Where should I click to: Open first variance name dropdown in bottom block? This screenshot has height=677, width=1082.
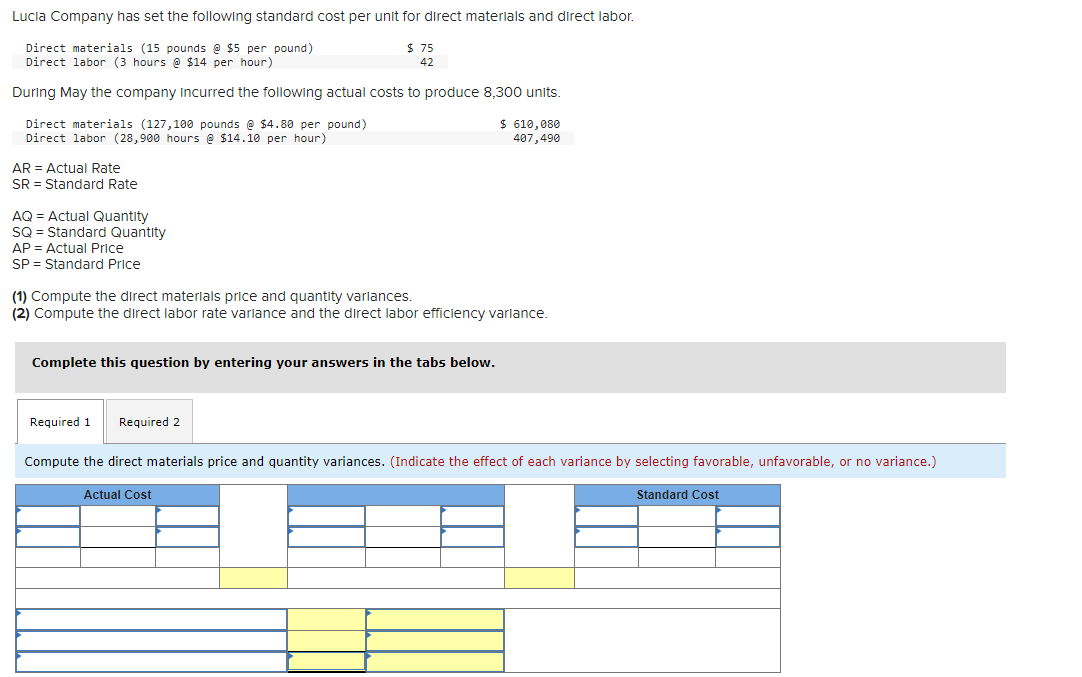point(152,620)
